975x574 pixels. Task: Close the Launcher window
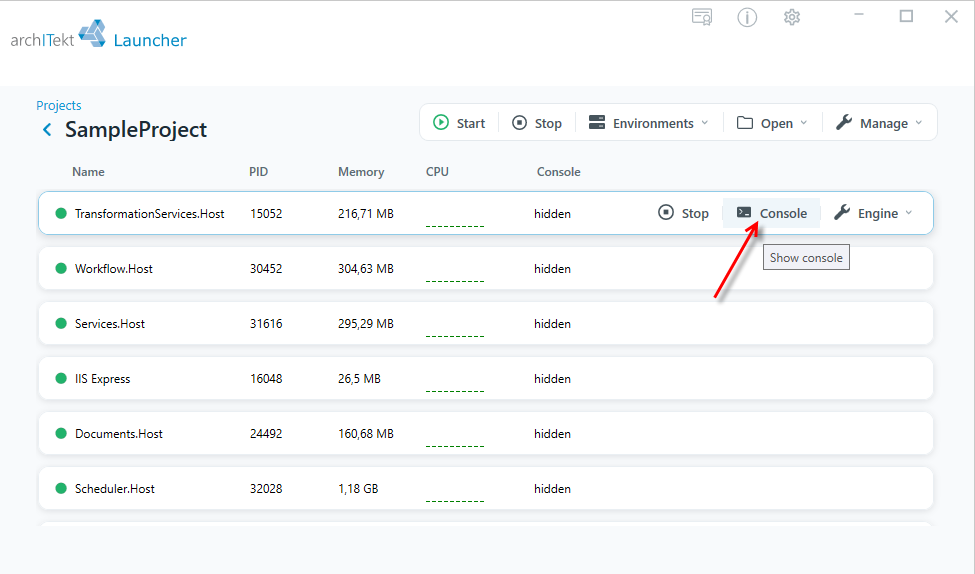pyautogui.click(x=951, y=16)
